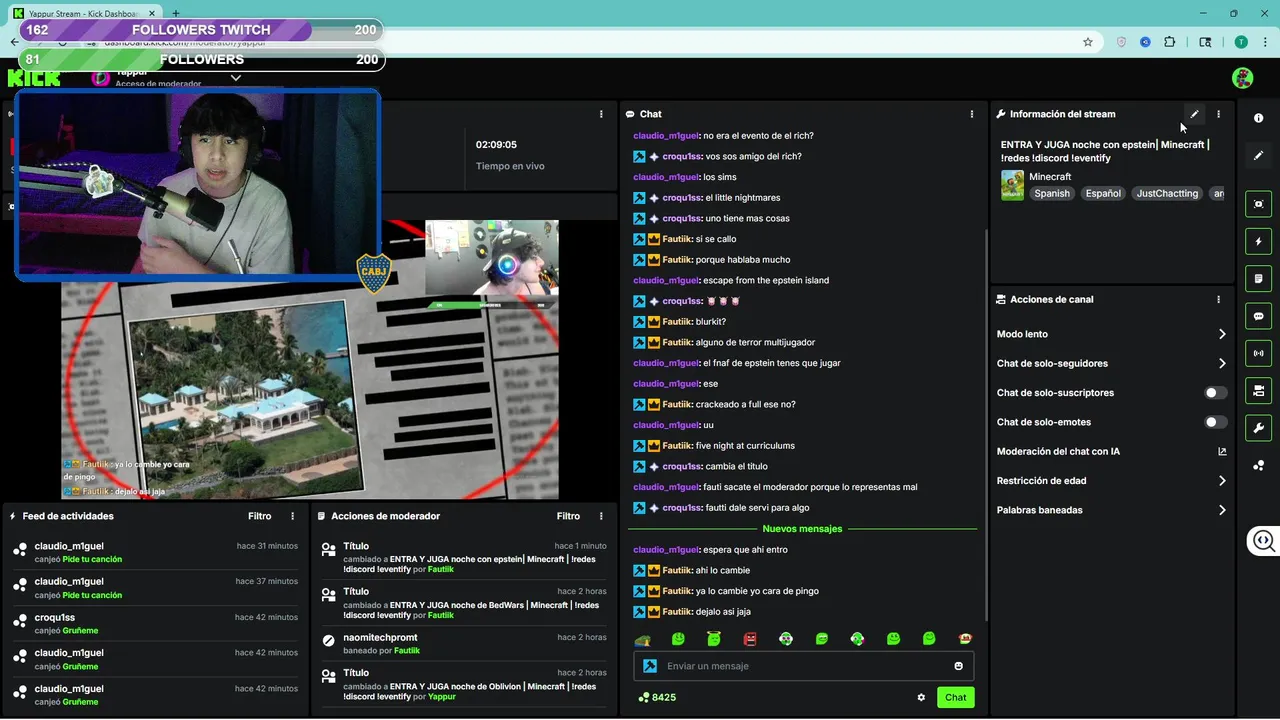This screenshot has height=720, width=1280.
Task: Click croqu1ss Gruñeme activity entry
Action: click(x=157, y=624)
